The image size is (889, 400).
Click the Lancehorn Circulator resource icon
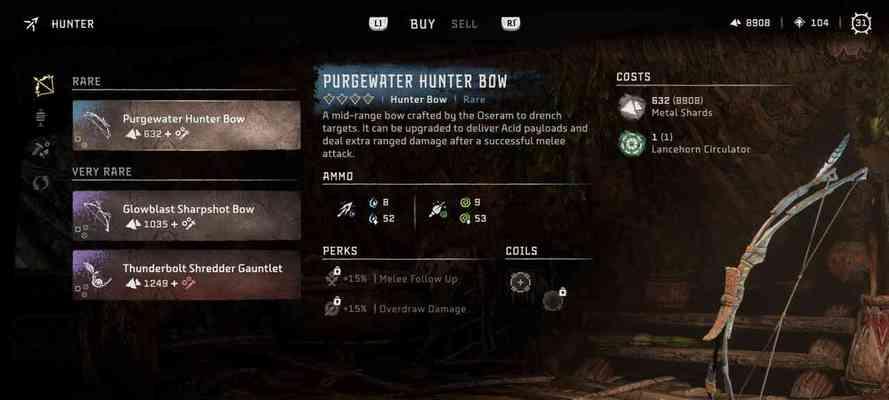pos(632,143)
